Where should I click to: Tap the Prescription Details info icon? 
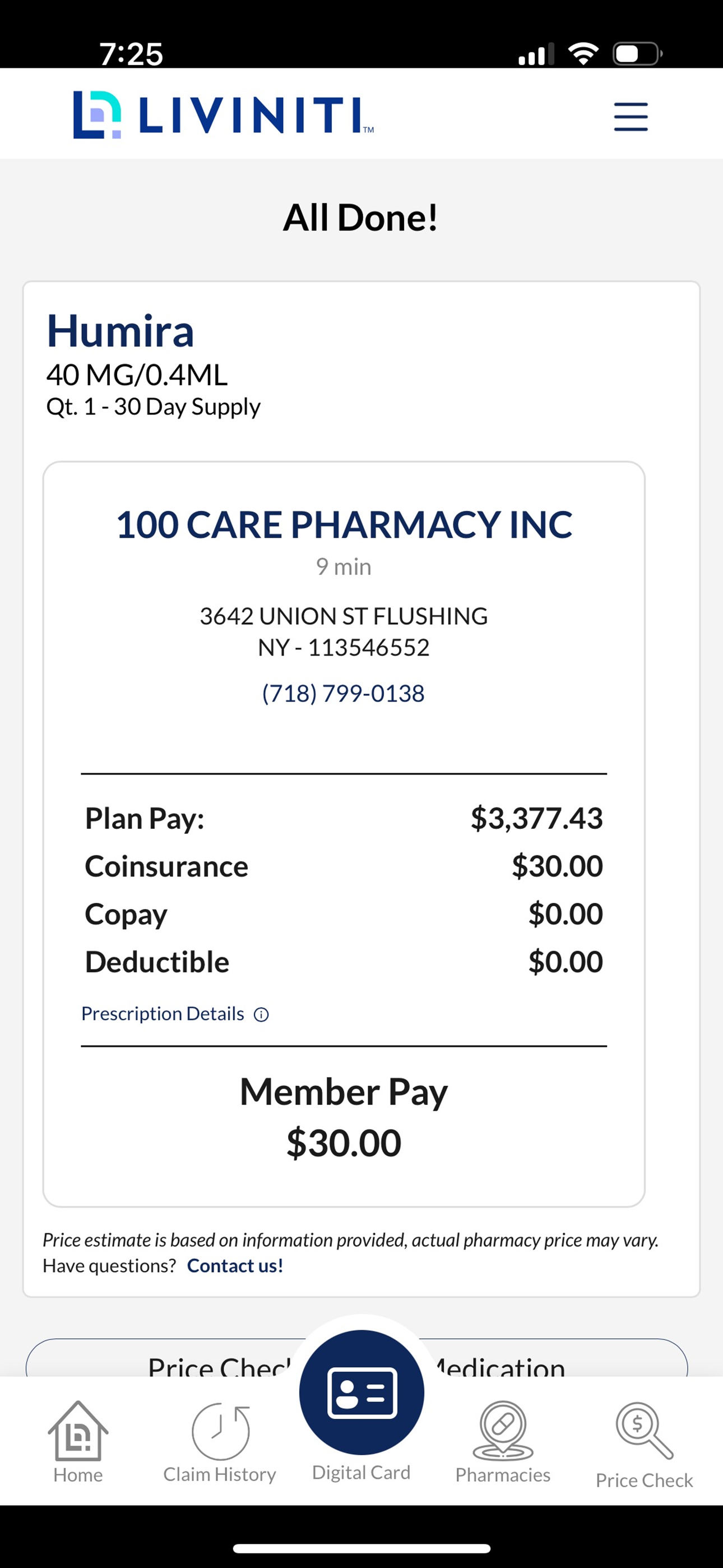click(x=261, y=1014)
